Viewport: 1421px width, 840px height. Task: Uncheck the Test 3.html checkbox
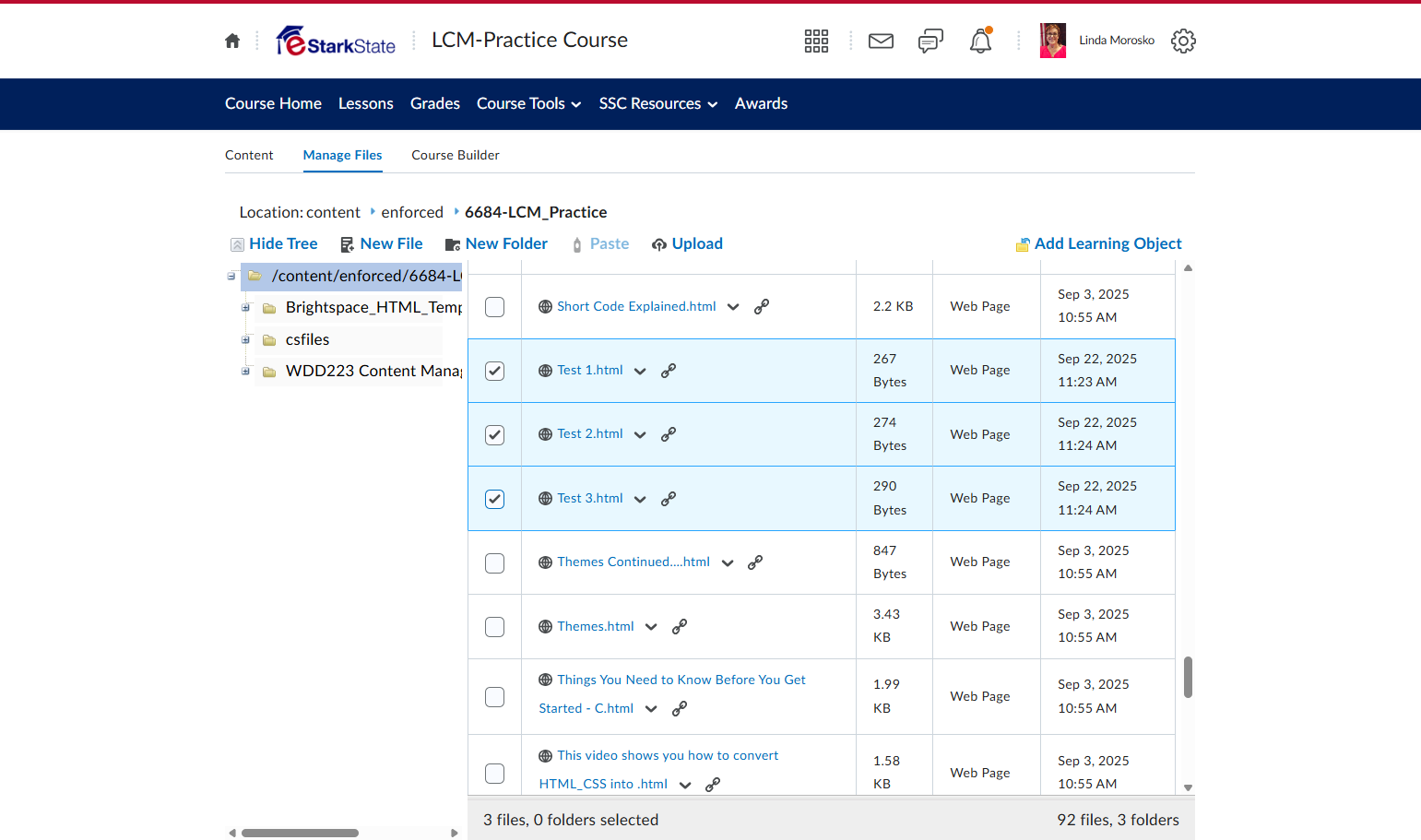coord(495,499)
